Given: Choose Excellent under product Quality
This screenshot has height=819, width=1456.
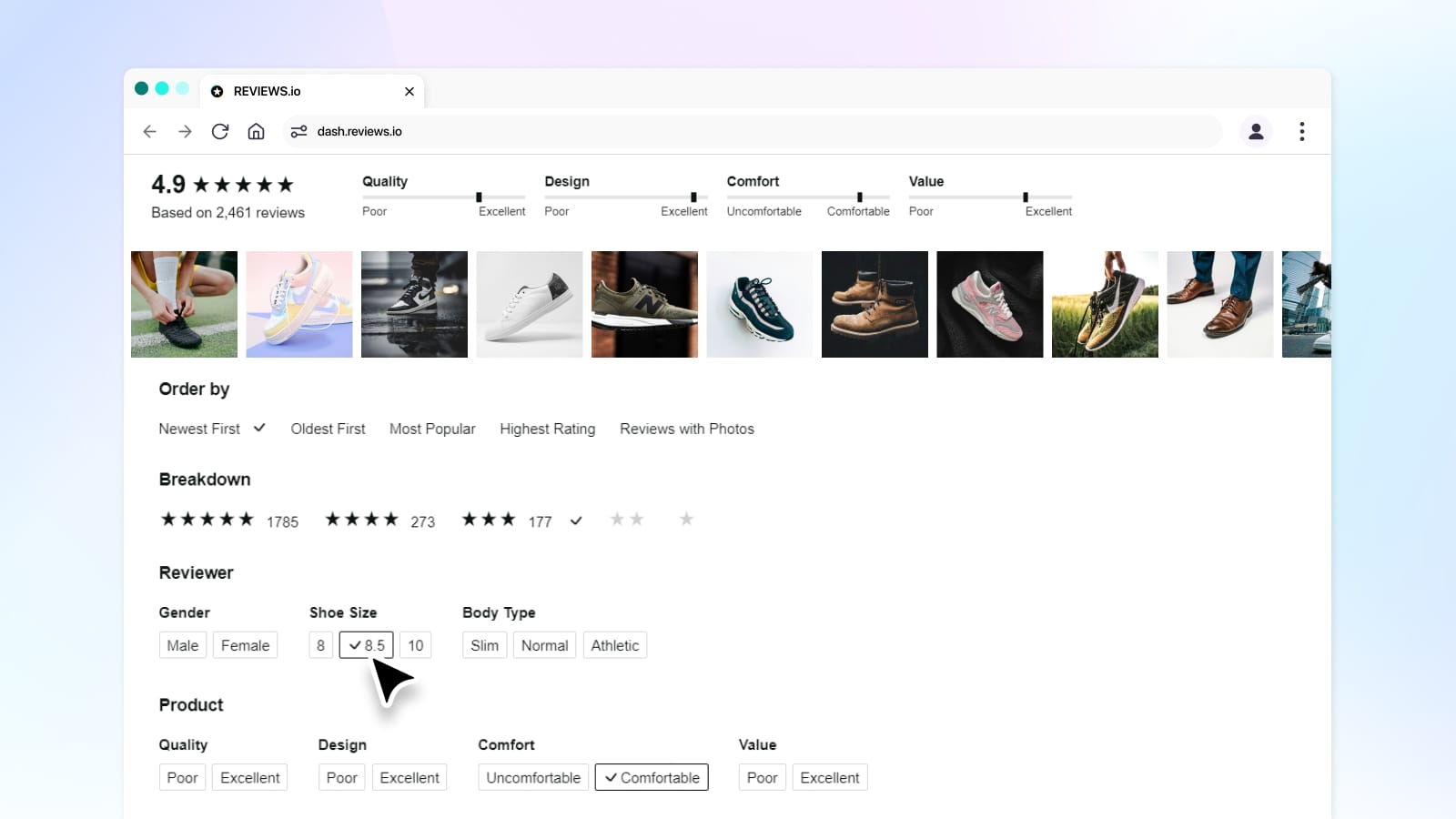Looking at the screenshot, I should click(249, 778).
